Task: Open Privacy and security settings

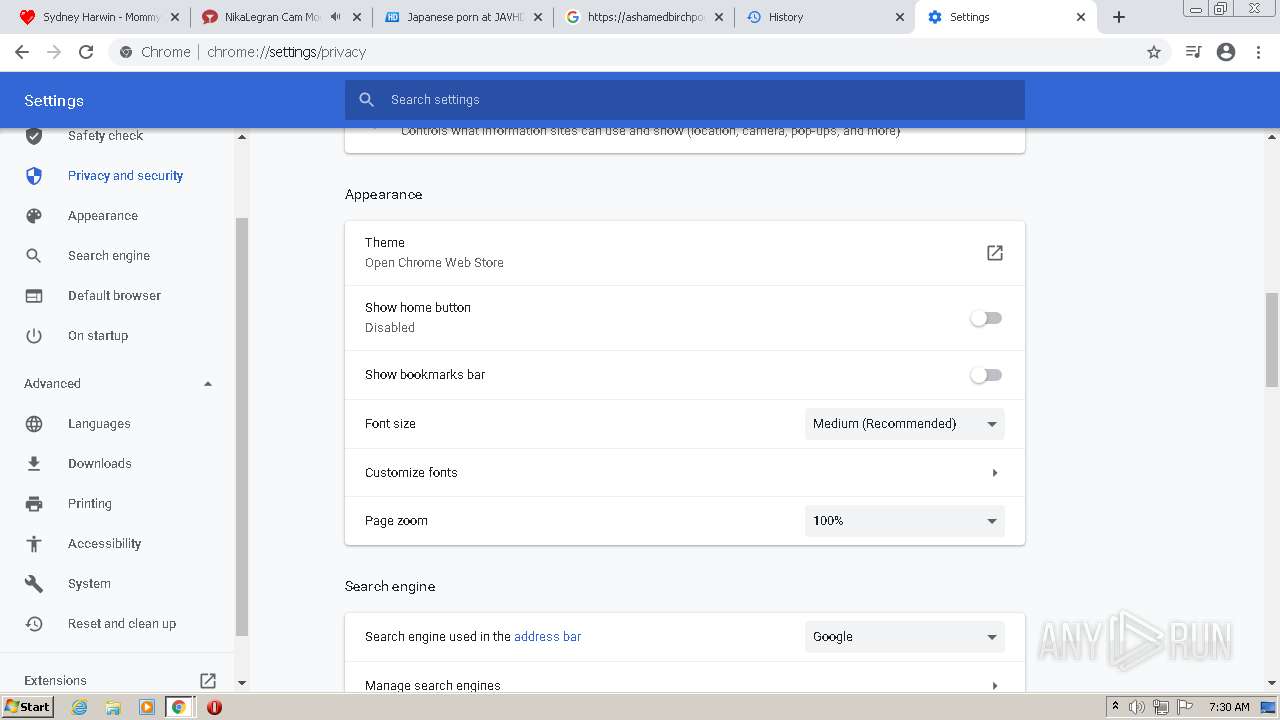Action: [x=125, y=176]
